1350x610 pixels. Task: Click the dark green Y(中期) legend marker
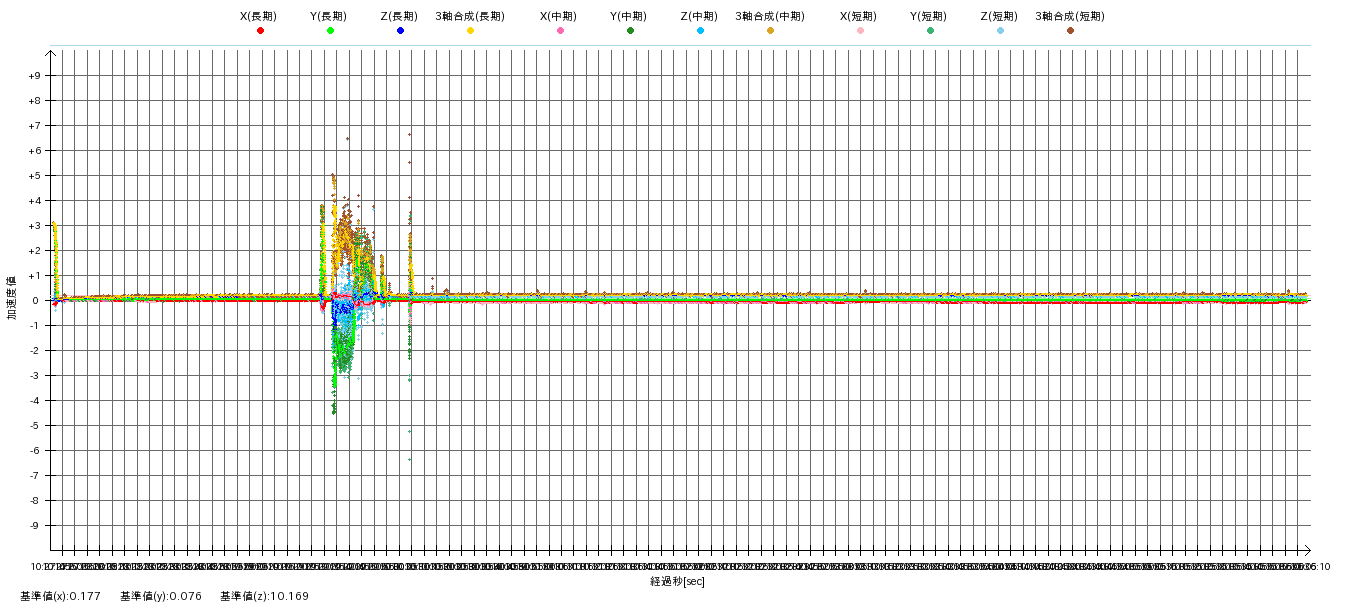[x=630, y=31]
